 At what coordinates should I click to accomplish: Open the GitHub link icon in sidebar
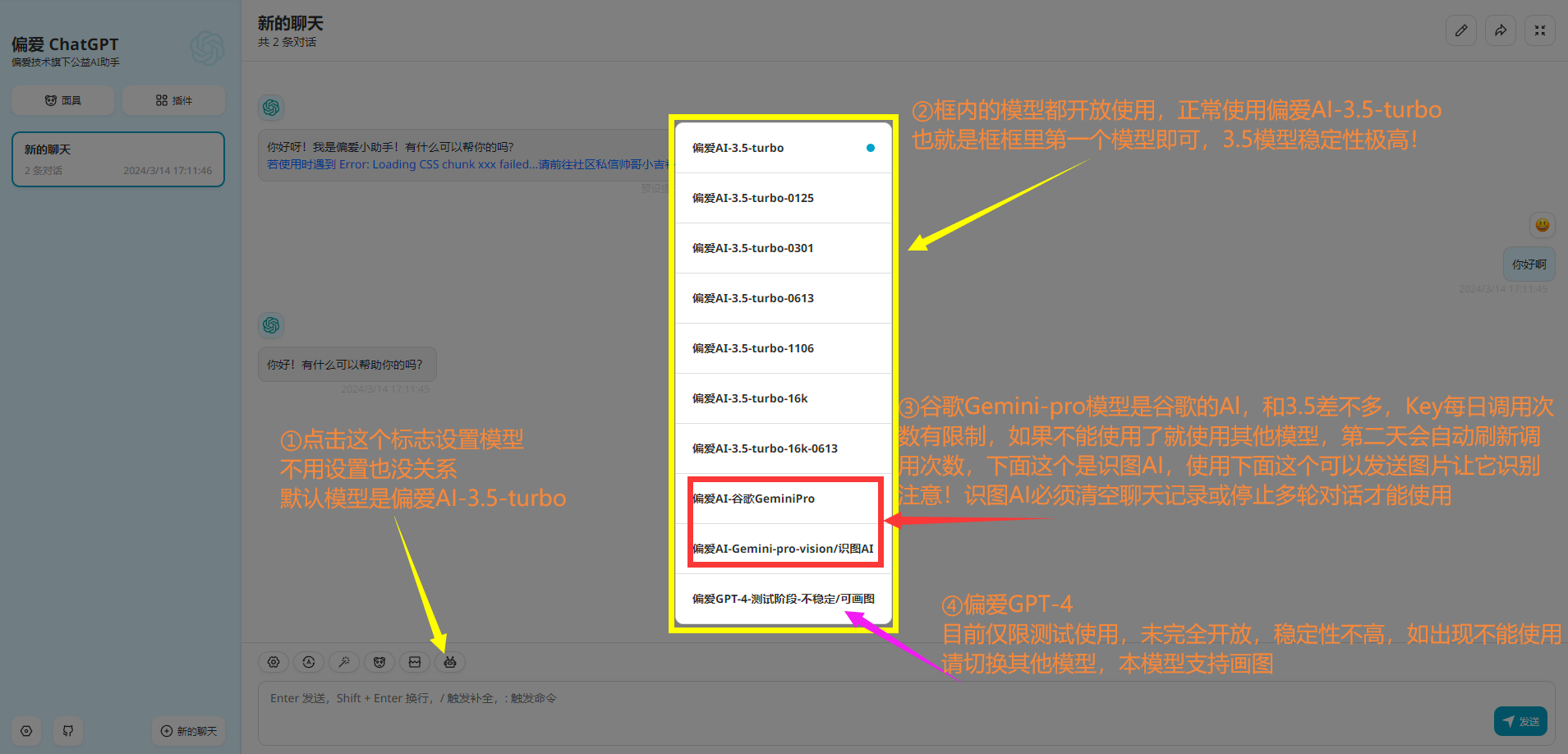click(x=68, y=731)
